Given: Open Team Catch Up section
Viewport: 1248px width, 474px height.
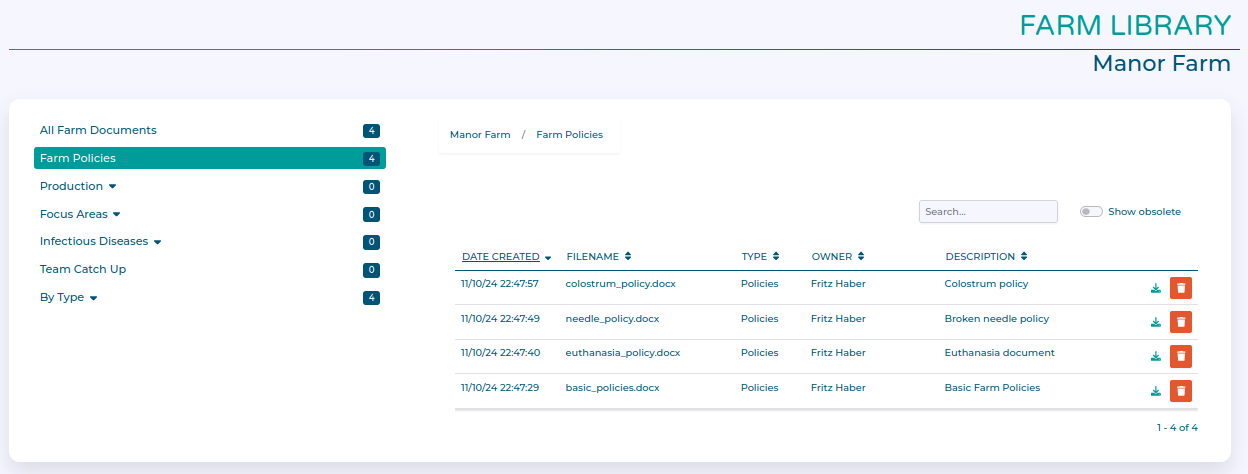Looking at the screenshot, I should [83, 270].
